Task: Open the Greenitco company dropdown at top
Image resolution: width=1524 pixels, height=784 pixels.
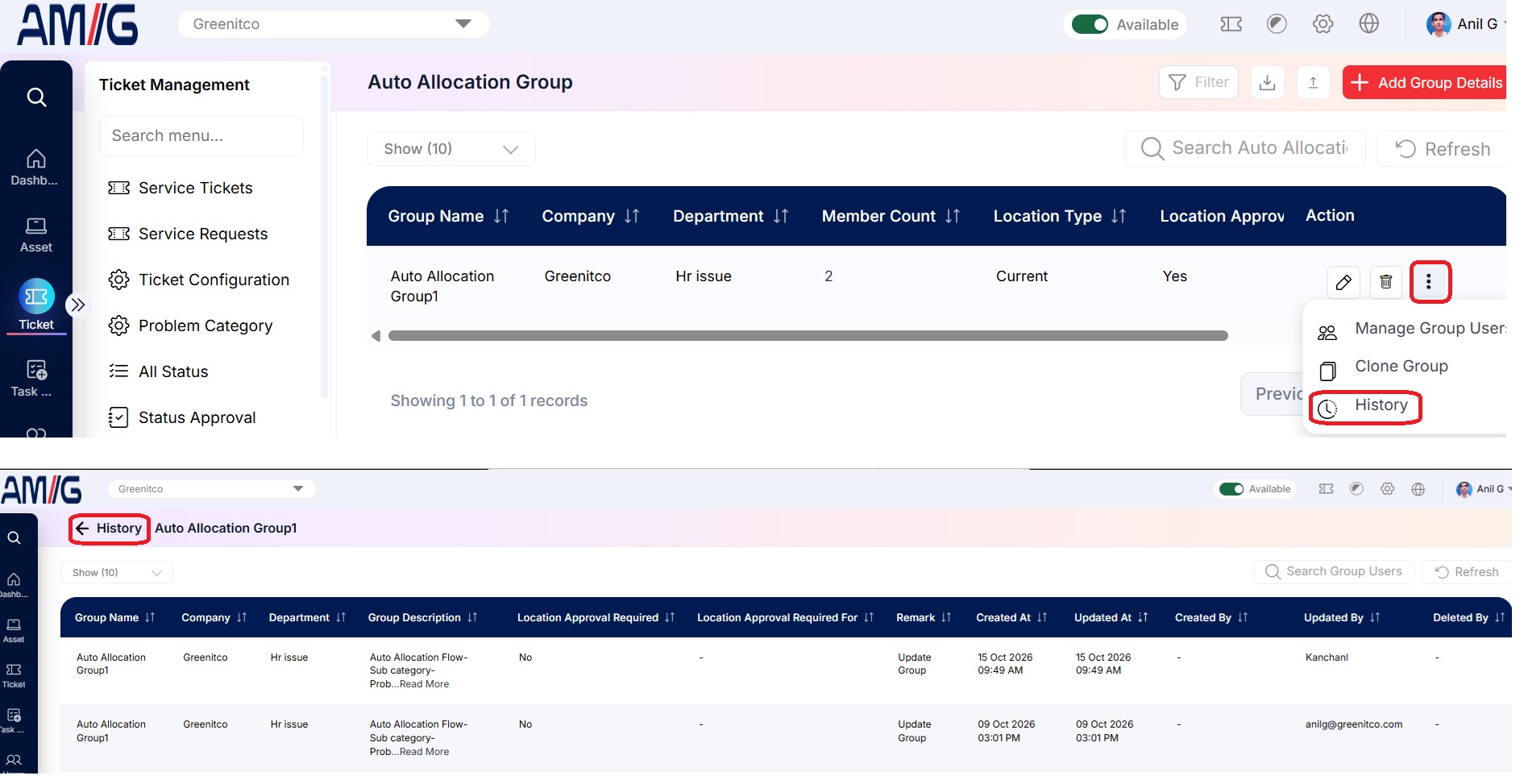Action: [x=333, y=24]
